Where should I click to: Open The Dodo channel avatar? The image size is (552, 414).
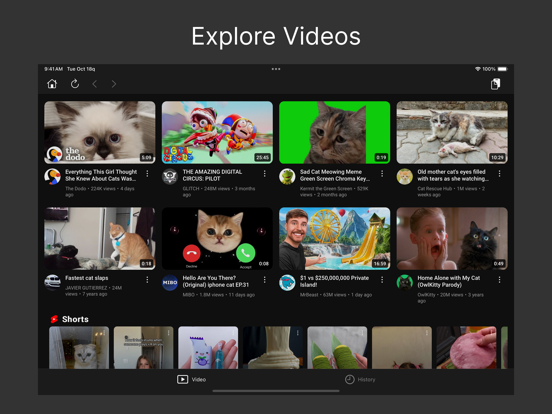[x=52, y=176]
